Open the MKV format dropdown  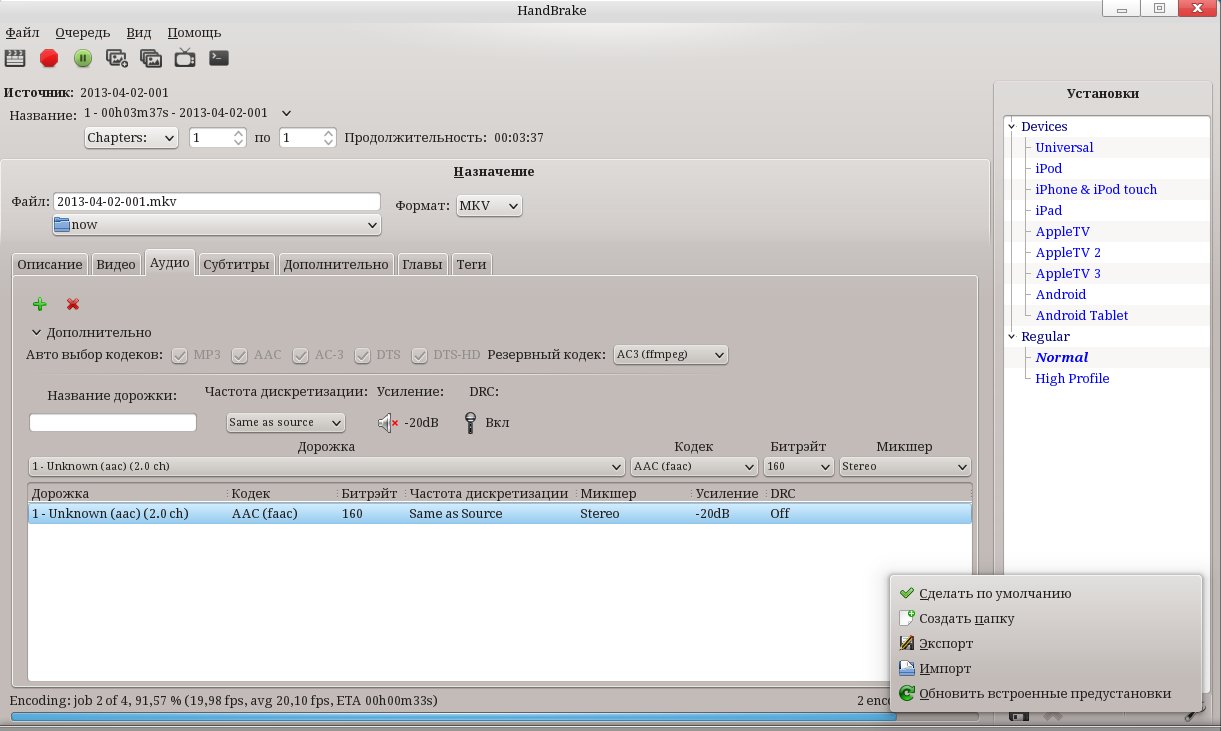(489, 206)
